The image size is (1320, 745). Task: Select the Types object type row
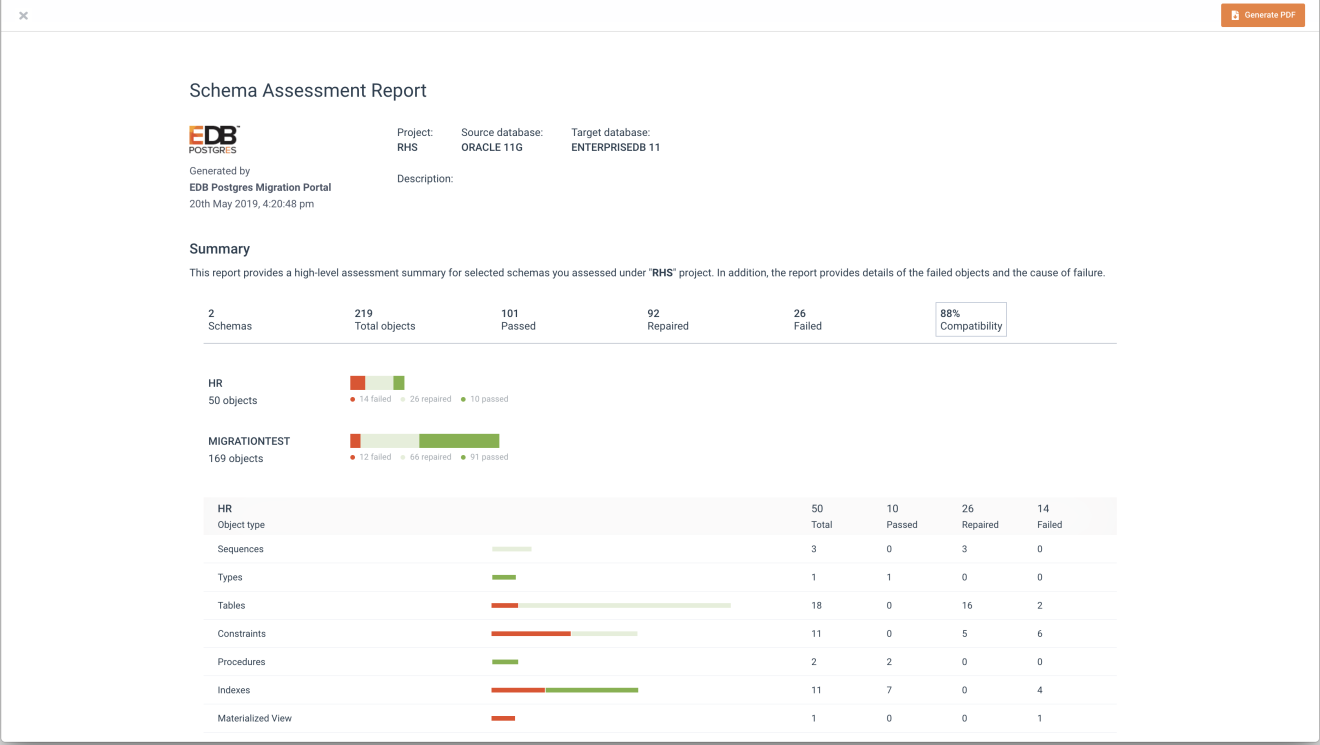pos(660,577)
